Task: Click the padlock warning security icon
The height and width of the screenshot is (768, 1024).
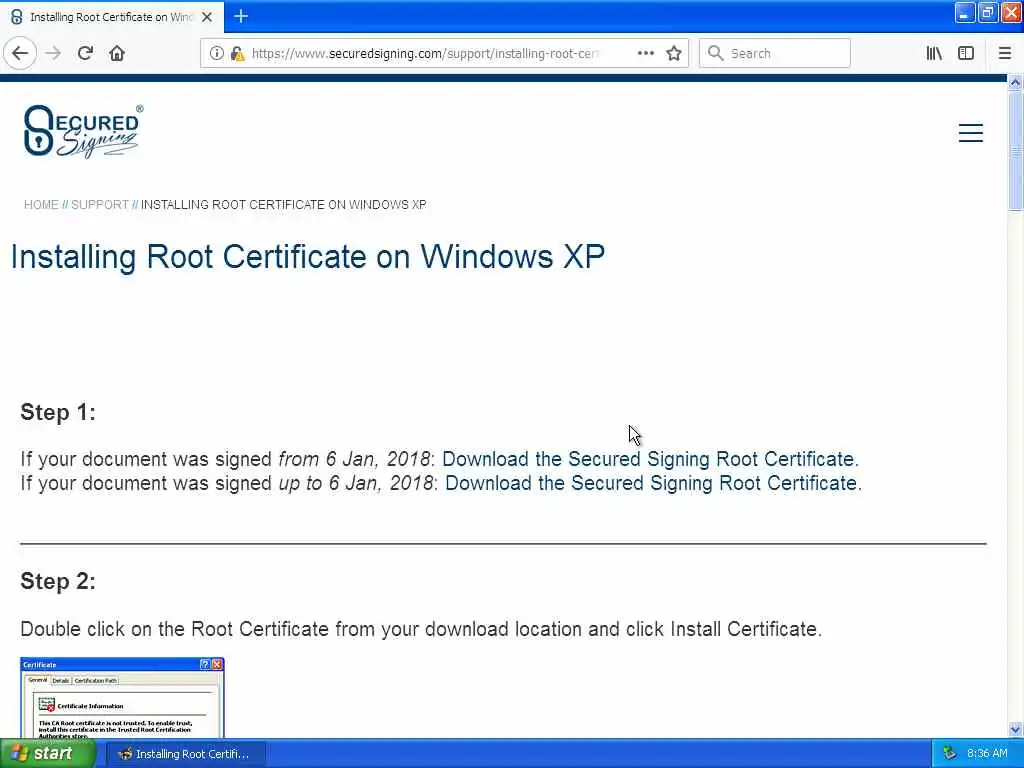Action: pos(238,54)
